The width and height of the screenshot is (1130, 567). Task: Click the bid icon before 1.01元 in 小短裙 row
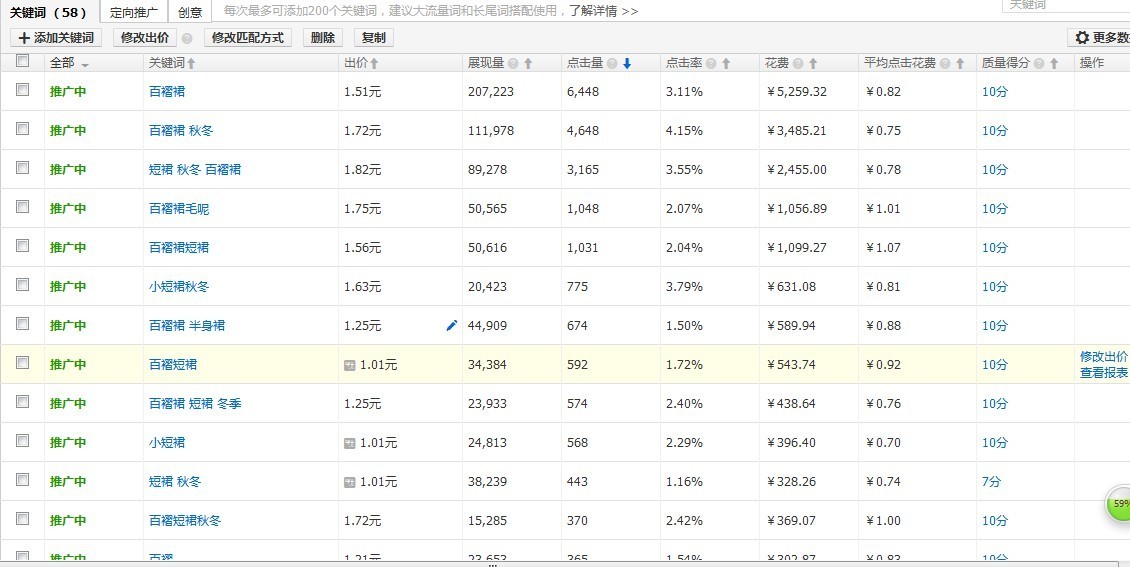350,443
